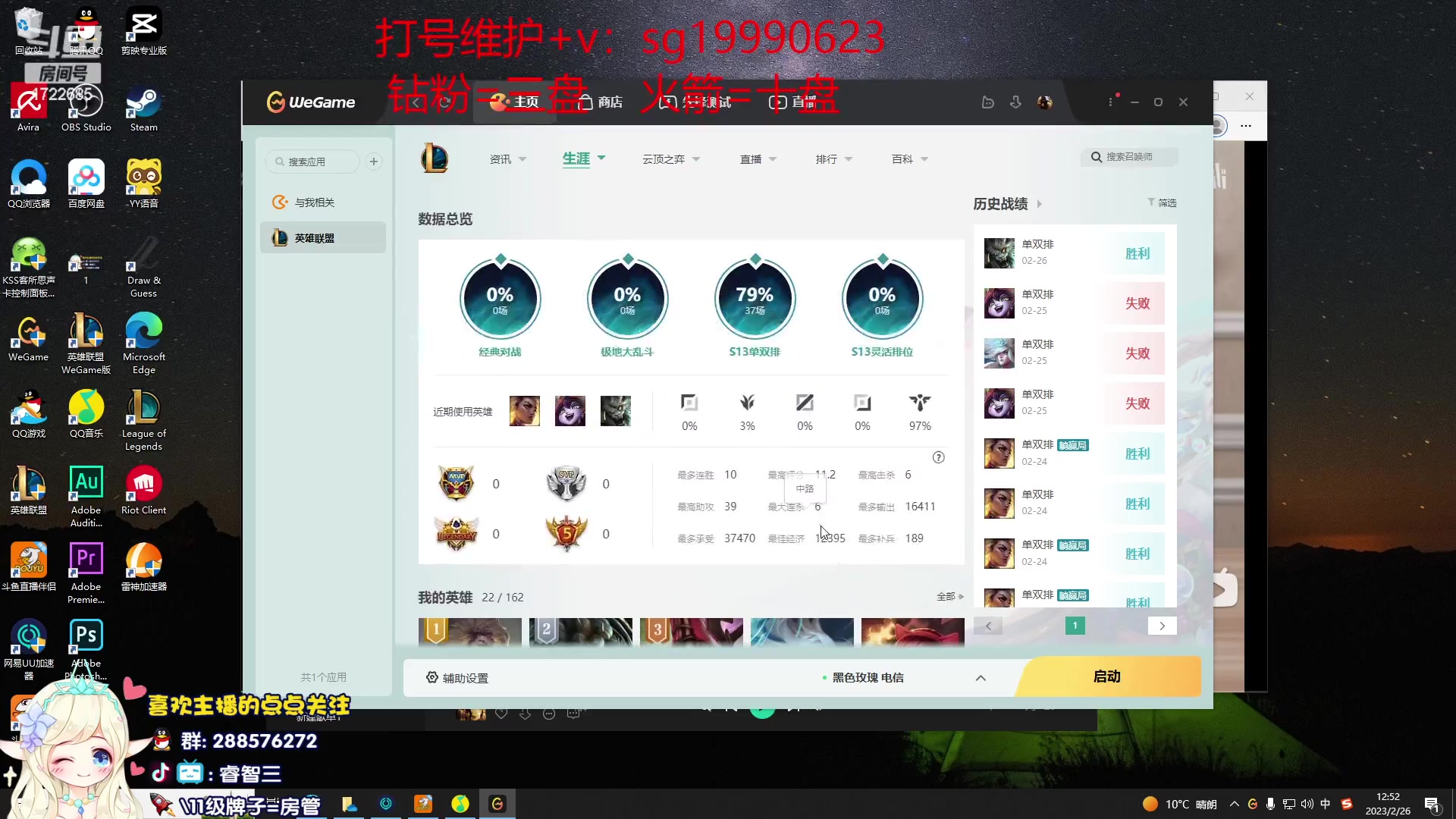Image resolution: width=1456 pixels, height=819 pixels.
Task: Open League of Legends desktop shortcut
Action: pos(143,420)
